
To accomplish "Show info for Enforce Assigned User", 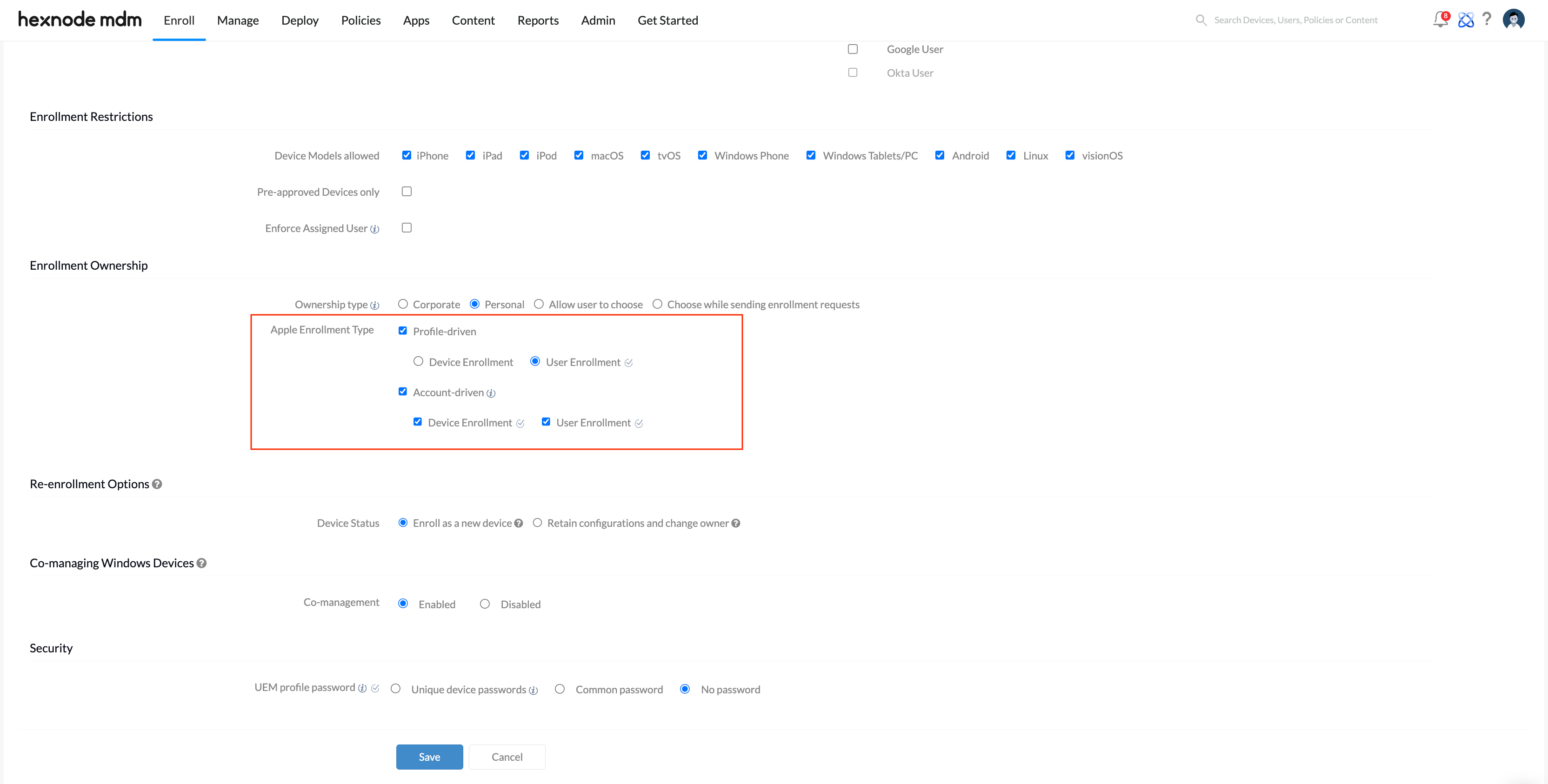I will pyautogui.click(x=374, y=229).
